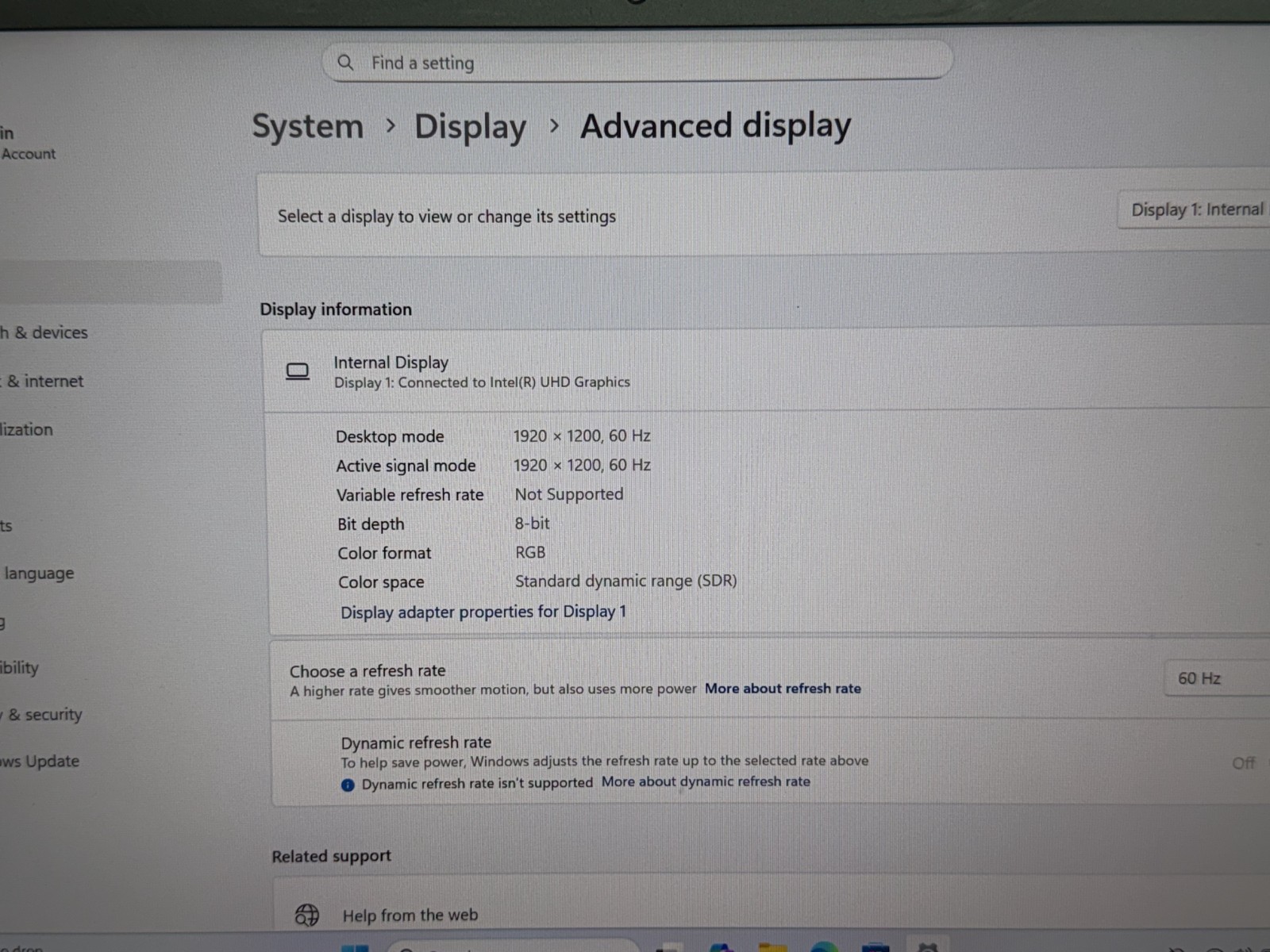The height and width of the screenshot is (952, 1270).
Task: Click the Display information heading
Action: (x=336, y=309)
